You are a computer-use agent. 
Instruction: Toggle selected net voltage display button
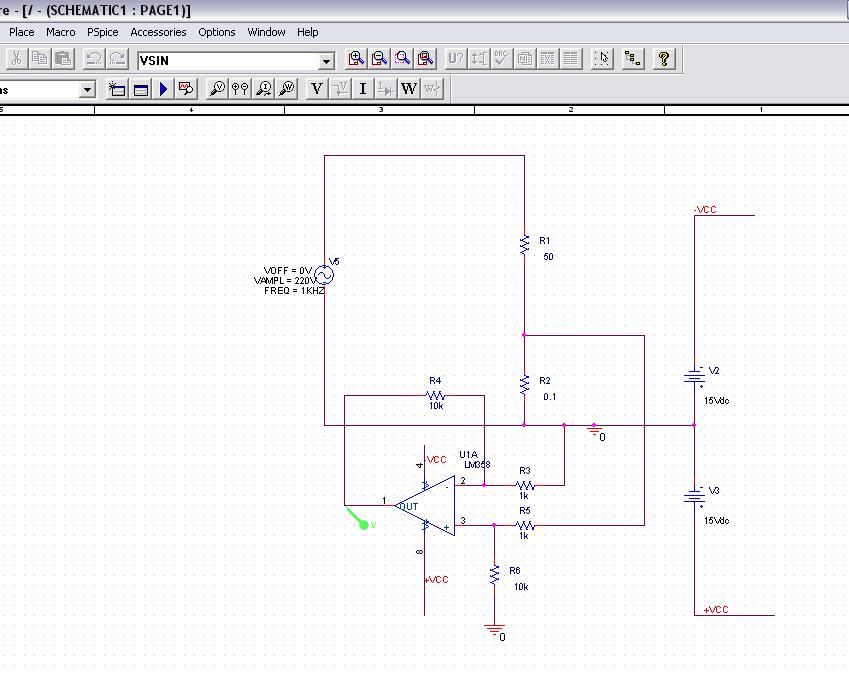(x=340, y=89)
